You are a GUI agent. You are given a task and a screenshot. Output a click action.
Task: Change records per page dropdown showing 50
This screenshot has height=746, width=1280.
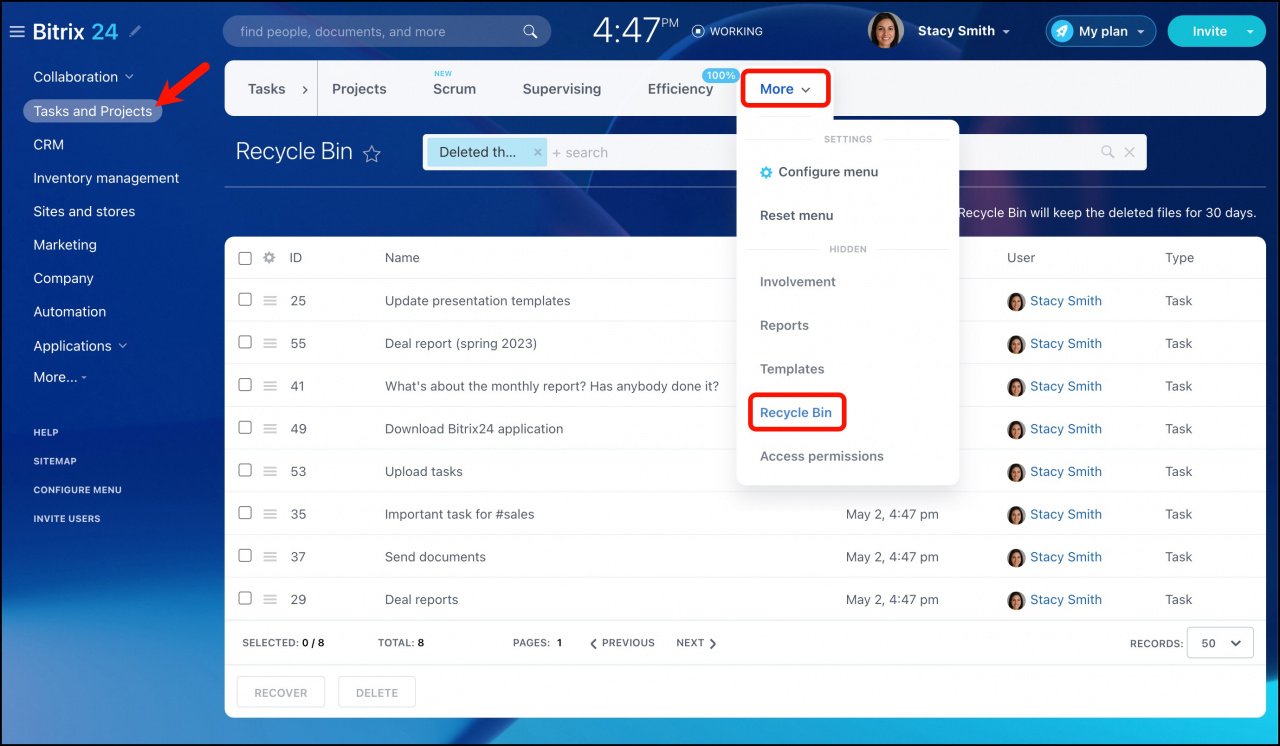point(1220,643)
